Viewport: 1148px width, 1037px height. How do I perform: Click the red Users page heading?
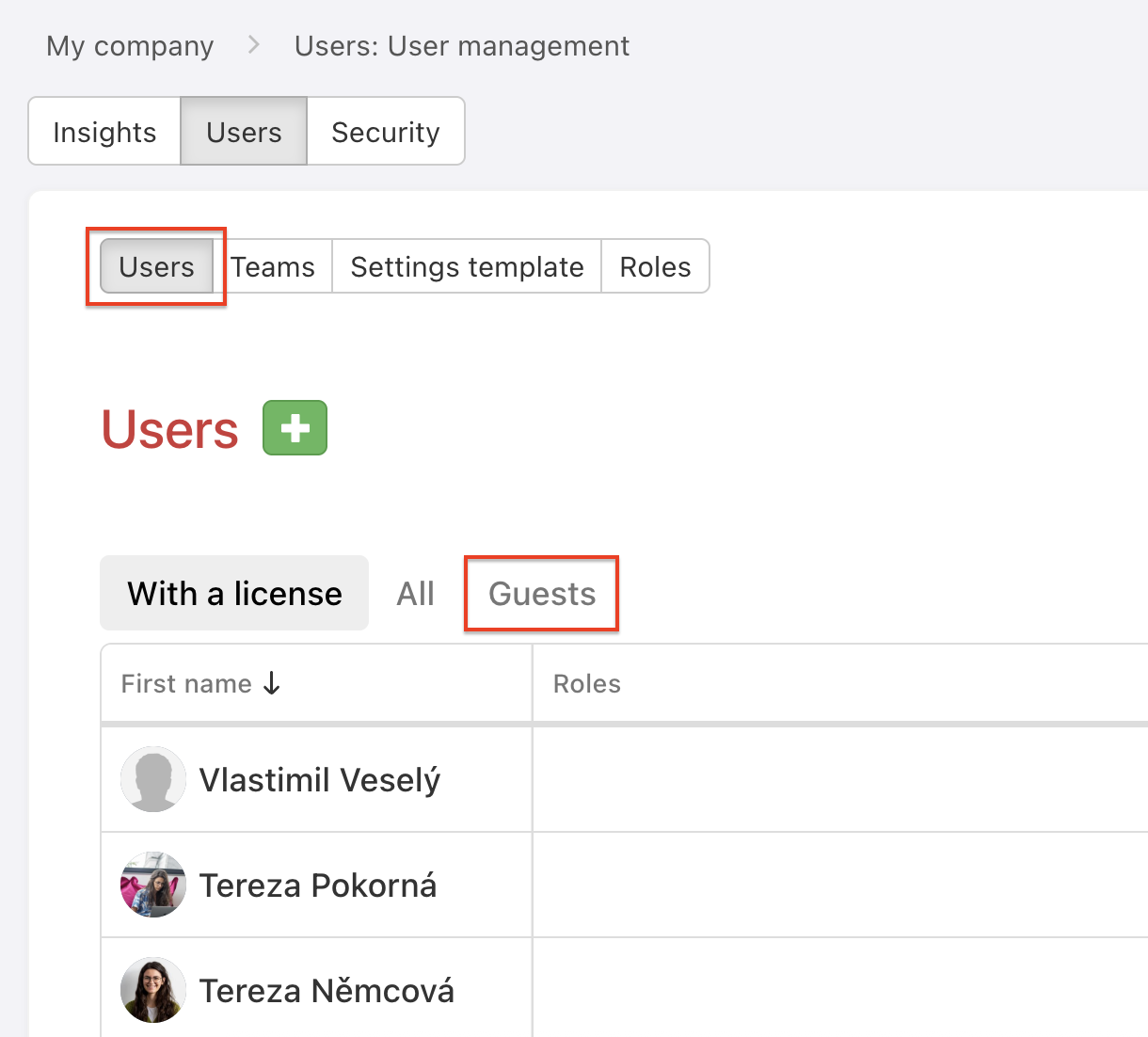[170, 429]
